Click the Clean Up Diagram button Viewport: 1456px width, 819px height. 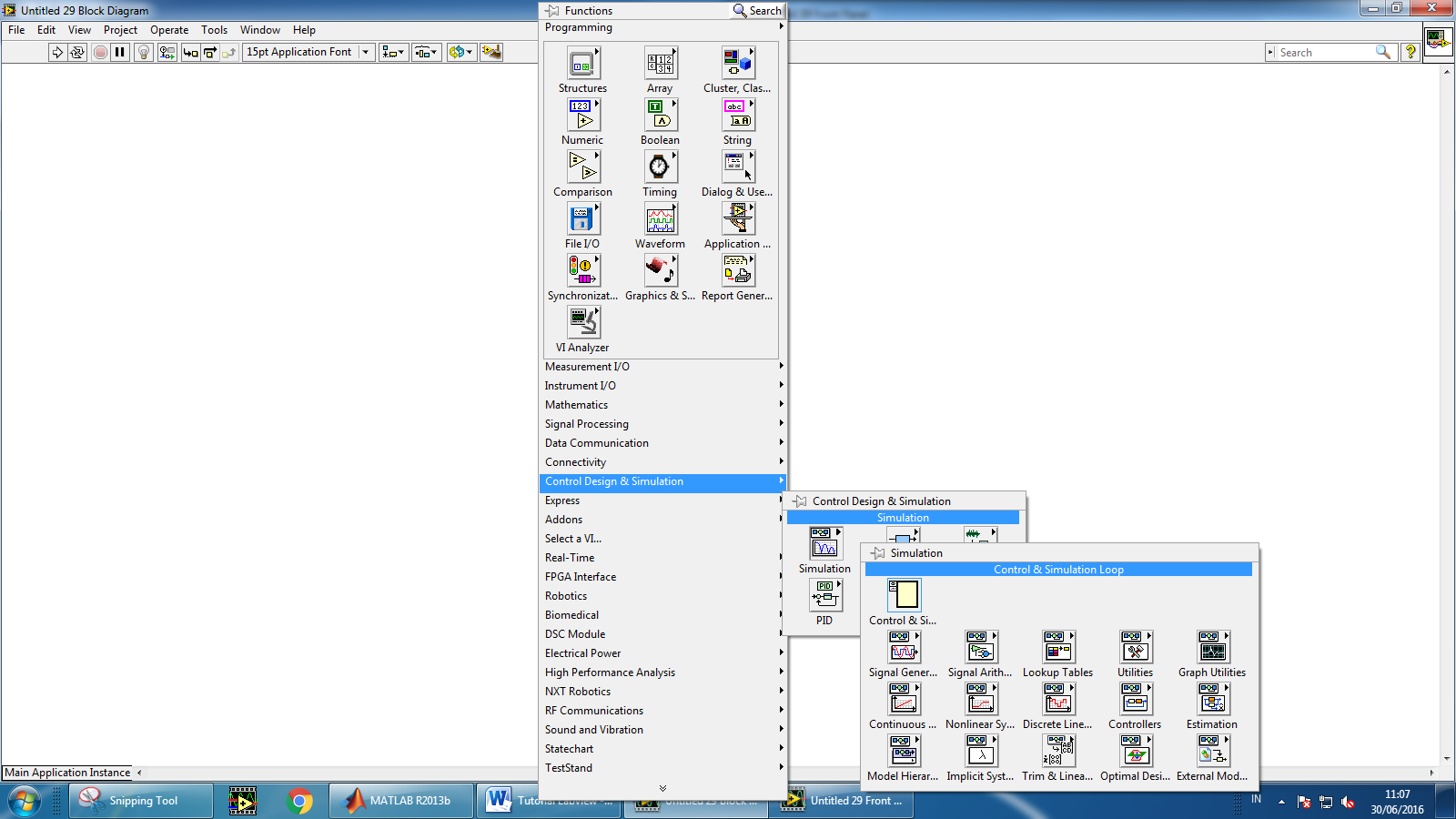click(x=491, y=52)
